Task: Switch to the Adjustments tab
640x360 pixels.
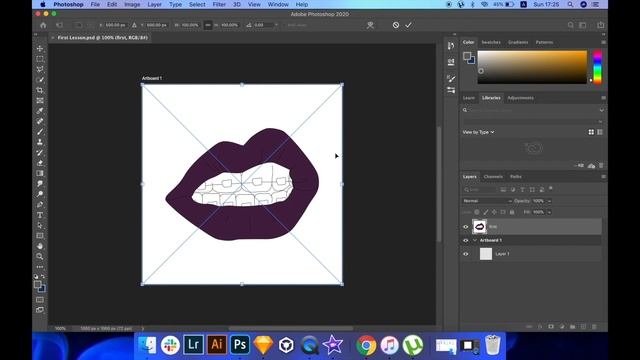Action: pos(520,98)
